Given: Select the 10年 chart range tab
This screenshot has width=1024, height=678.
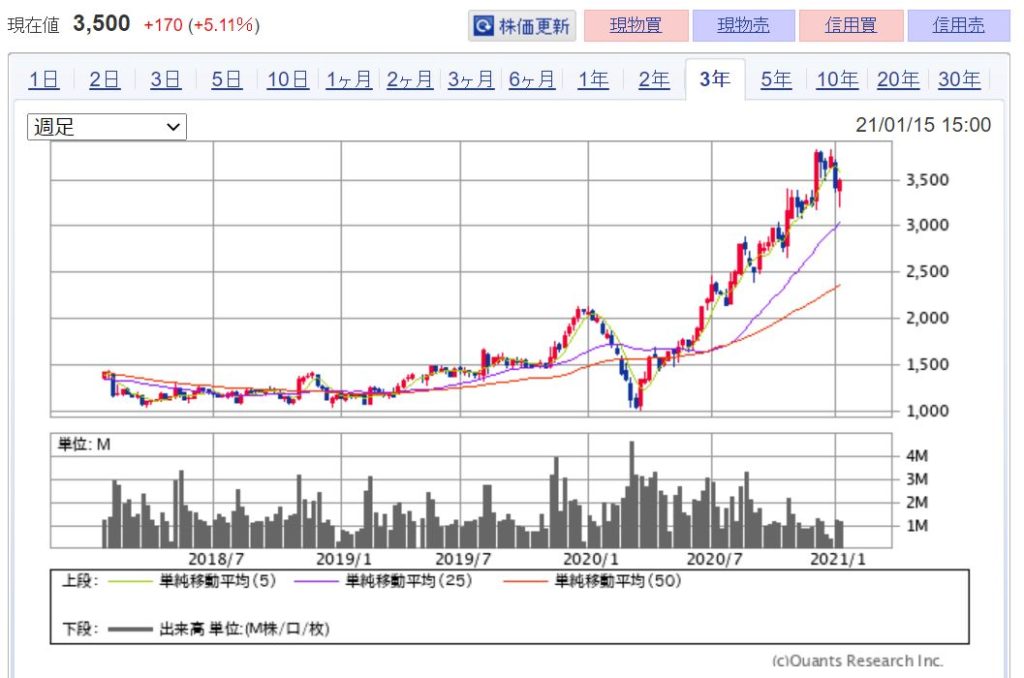Looking at the screenshot, I should (x=837, y=80).
